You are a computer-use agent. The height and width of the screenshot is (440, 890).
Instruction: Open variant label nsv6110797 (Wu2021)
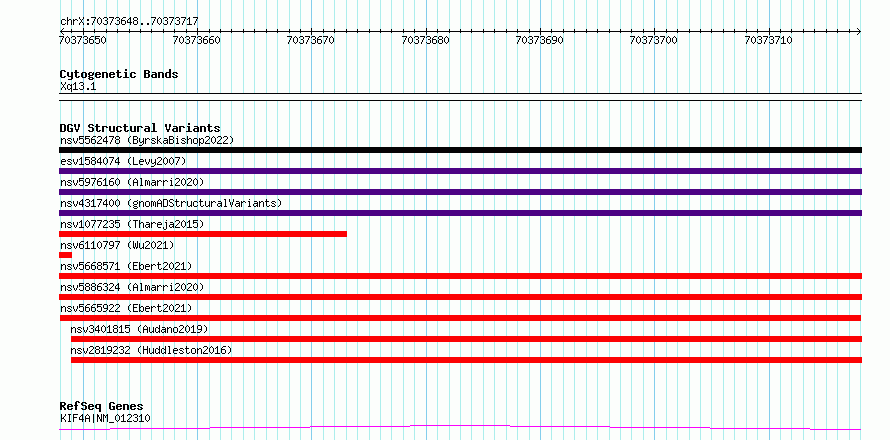pos(117,245)
